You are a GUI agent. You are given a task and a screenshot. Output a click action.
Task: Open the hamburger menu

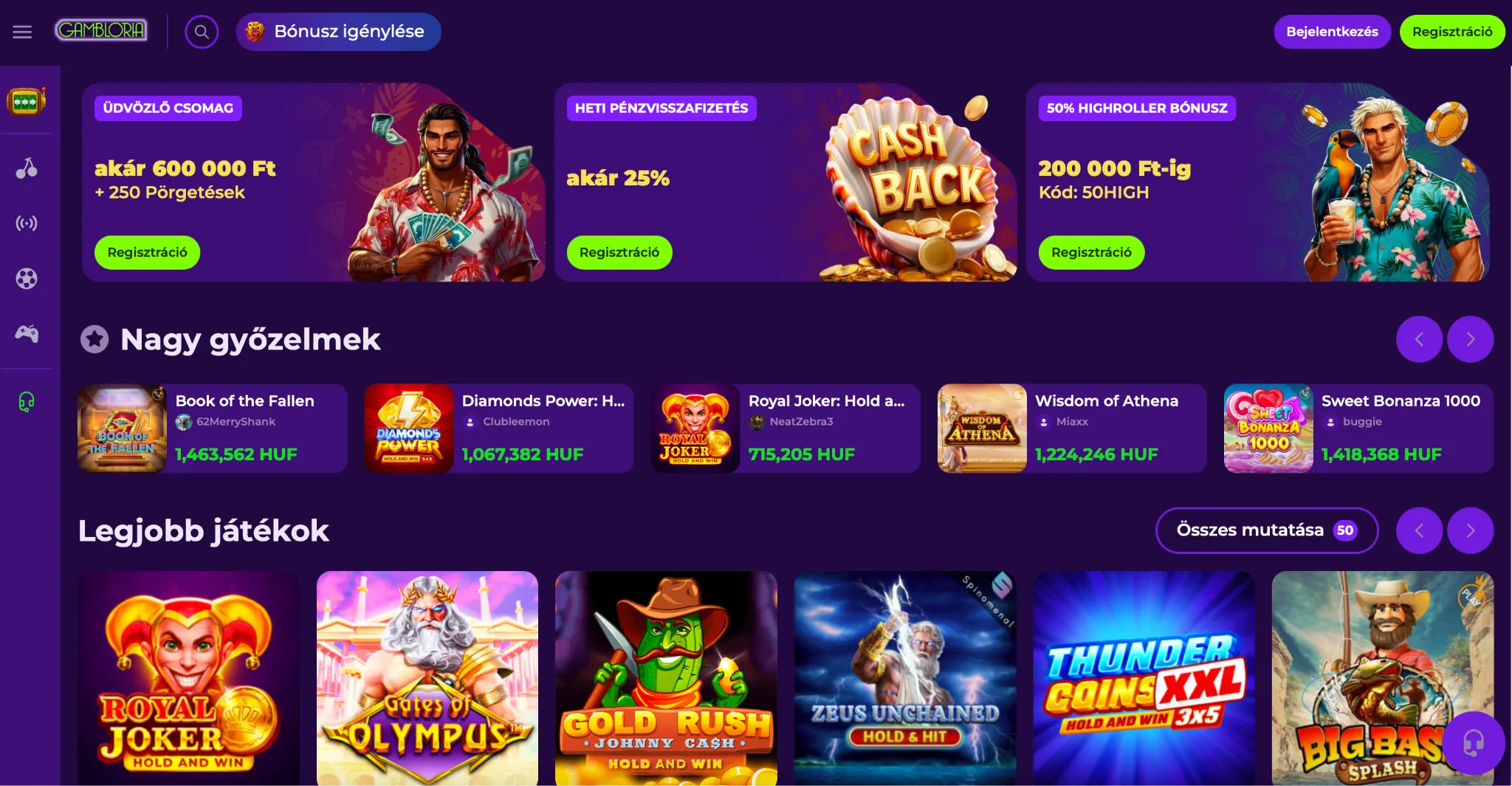[x=22, y=32]
